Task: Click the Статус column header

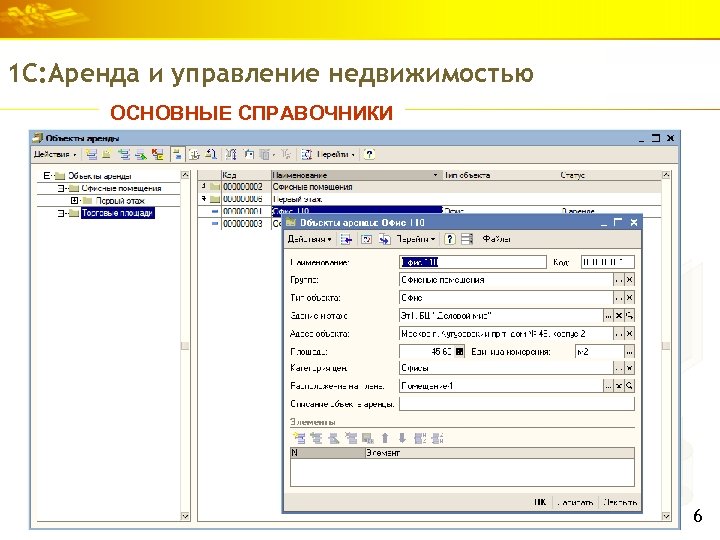Action: (609, 175)
